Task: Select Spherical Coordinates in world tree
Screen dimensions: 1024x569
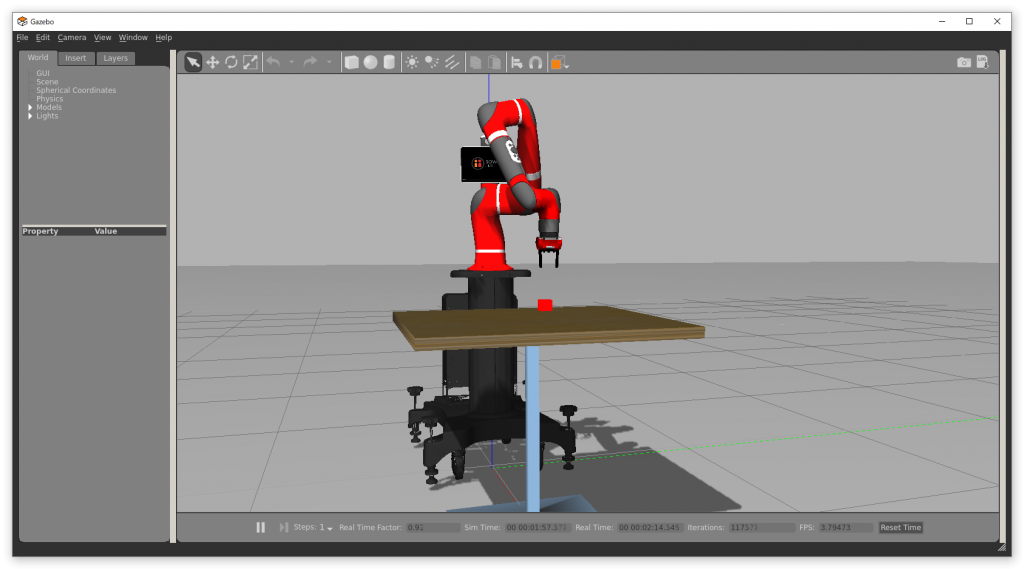Action: click(x=76, y=90)
